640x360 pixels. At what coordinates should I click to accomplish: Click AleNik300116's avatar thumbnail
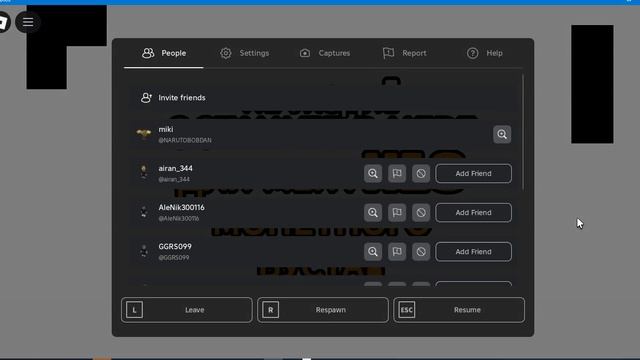(144, 212)
